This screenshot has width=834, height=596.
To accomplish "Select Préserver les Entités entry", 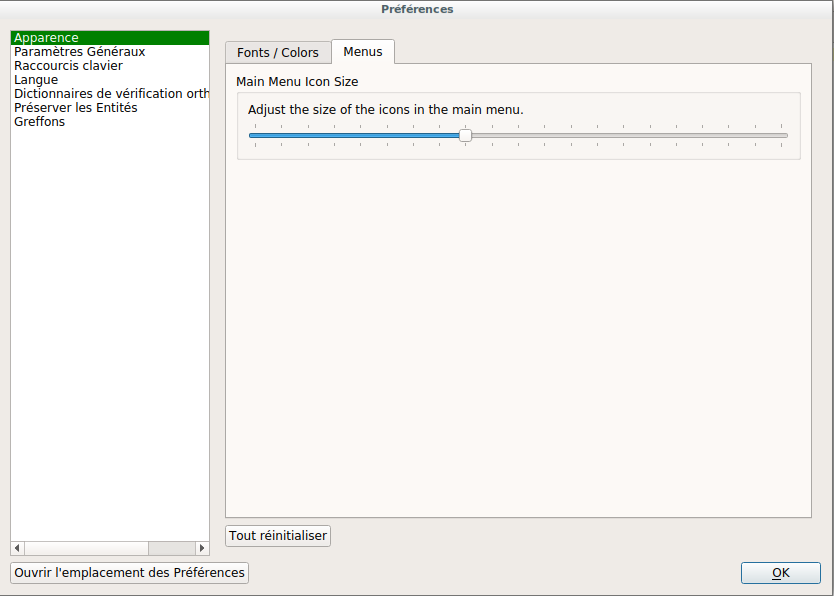I will click(76, 108).
